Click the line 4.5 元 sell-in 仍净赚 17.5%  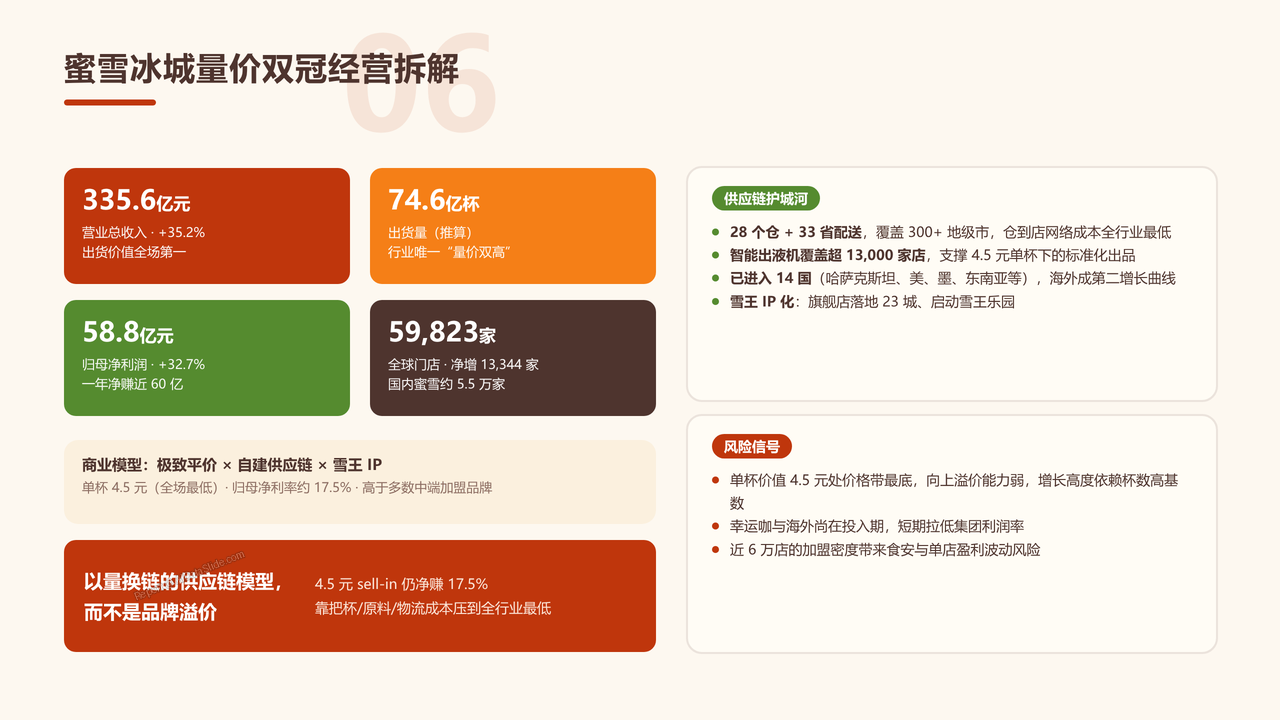(x=401, y=584)
